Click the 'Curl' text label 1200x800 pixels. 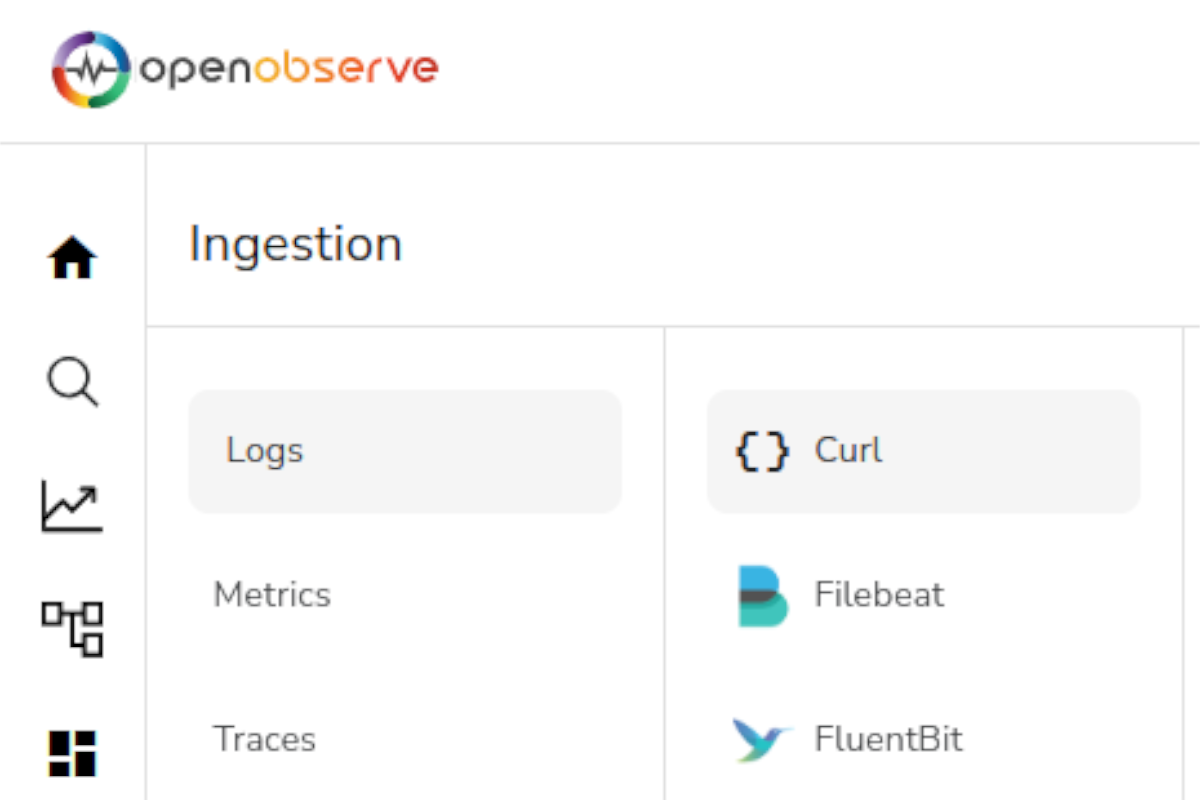click(x=847, y=451)
